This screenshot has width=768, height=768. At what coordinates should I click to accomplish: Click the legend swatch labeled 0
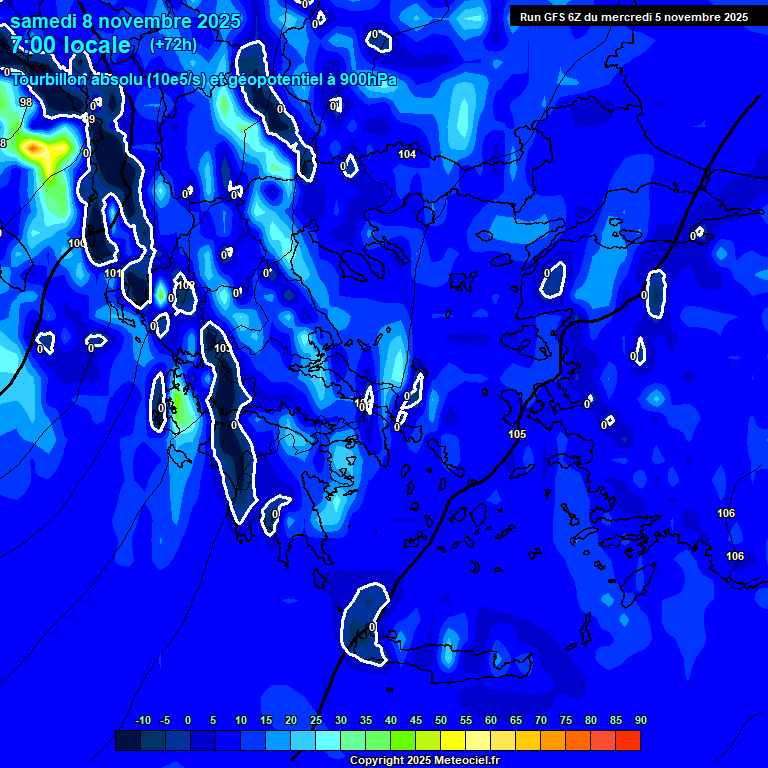[x=178, y=741]
